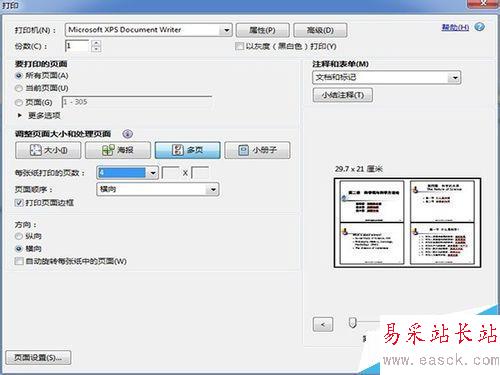Choose the 海报 poster mode
Image resolution: width=500 pixels, height=375 pixels.
[x=118, y=150]
